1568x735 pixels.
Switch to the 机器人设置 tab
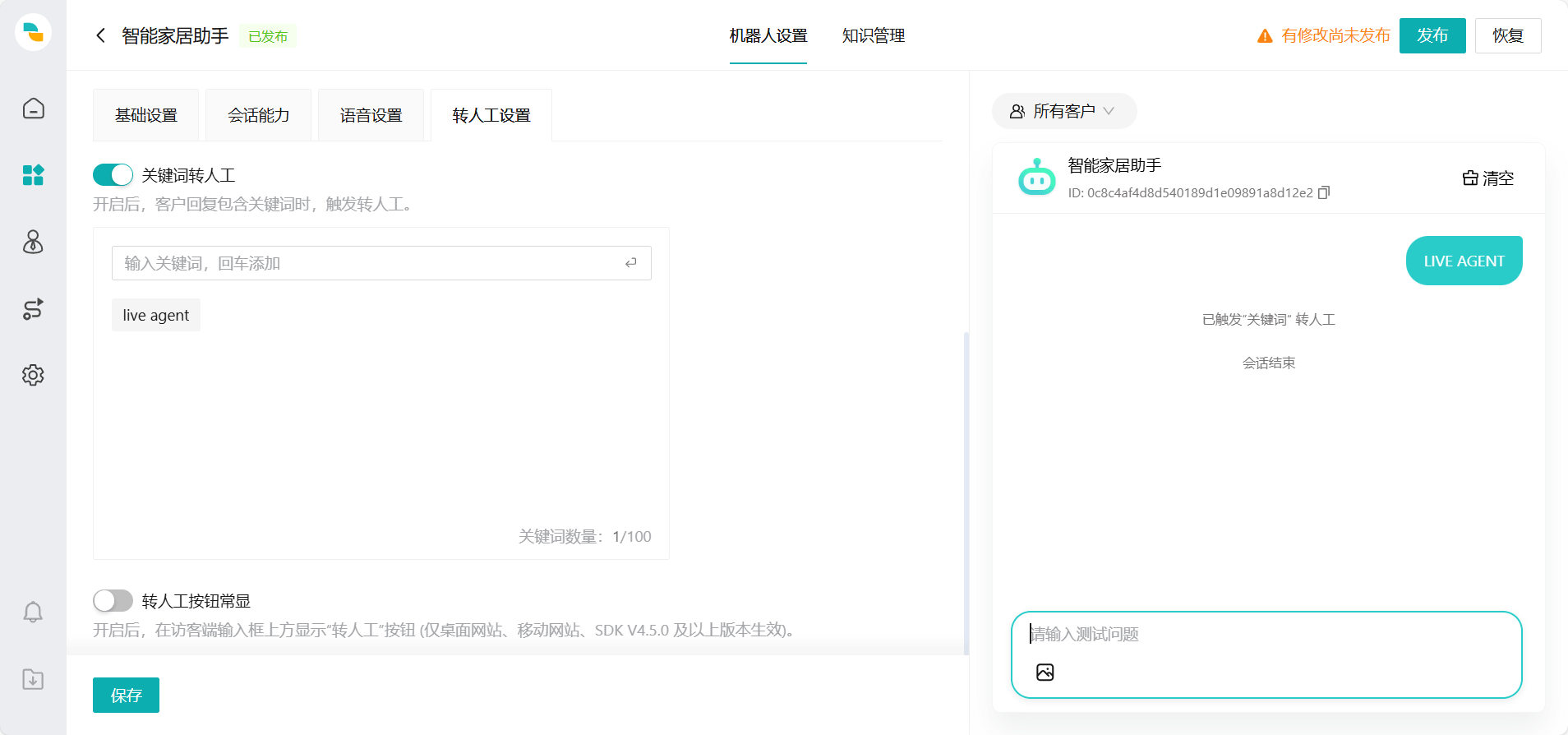coord(768,36)
